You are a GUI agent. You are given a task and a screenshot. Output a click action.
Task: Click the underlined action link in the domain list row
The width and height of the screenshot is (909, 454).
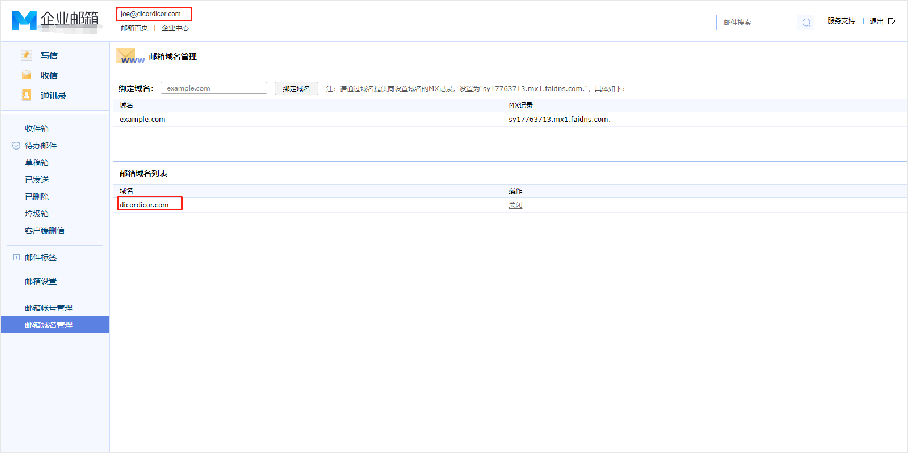click(515, 205)
